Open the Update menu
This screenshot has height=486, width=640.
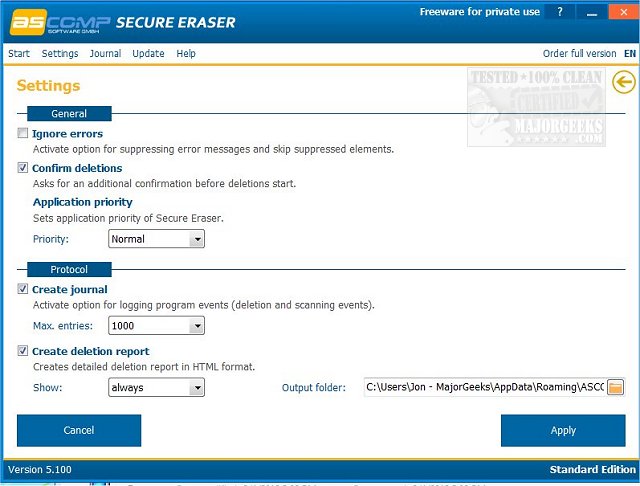(148, 53)
